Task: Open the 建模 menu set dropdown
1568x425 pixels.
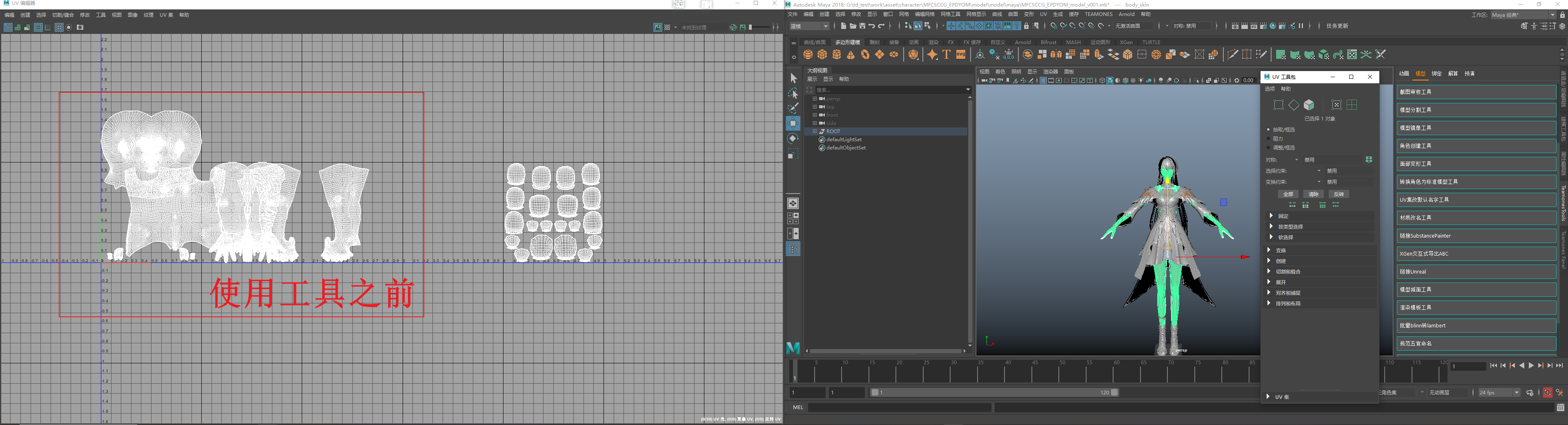Action: coord(810,26)
